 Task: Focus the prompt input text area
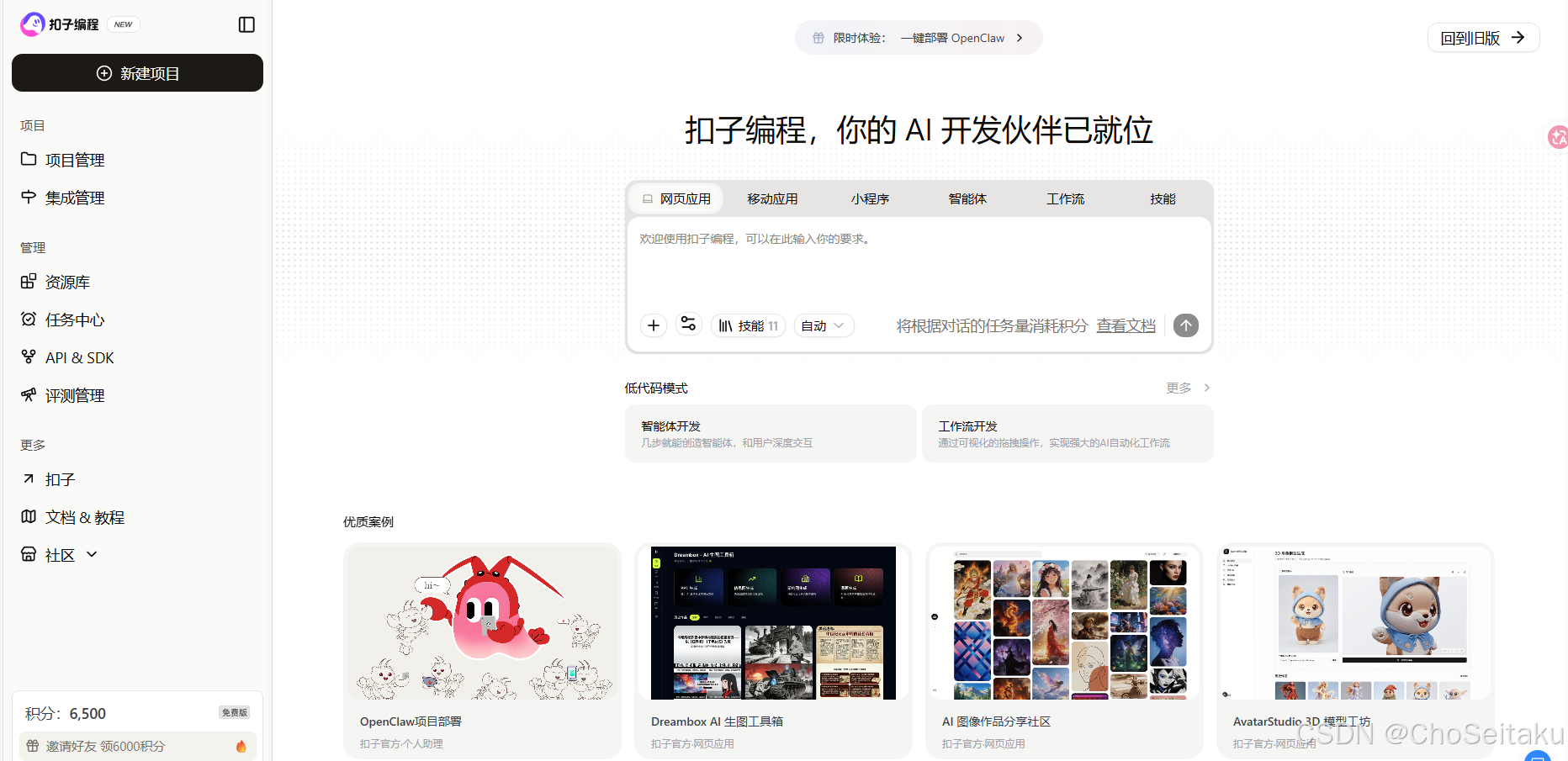[x=919, y=262]
